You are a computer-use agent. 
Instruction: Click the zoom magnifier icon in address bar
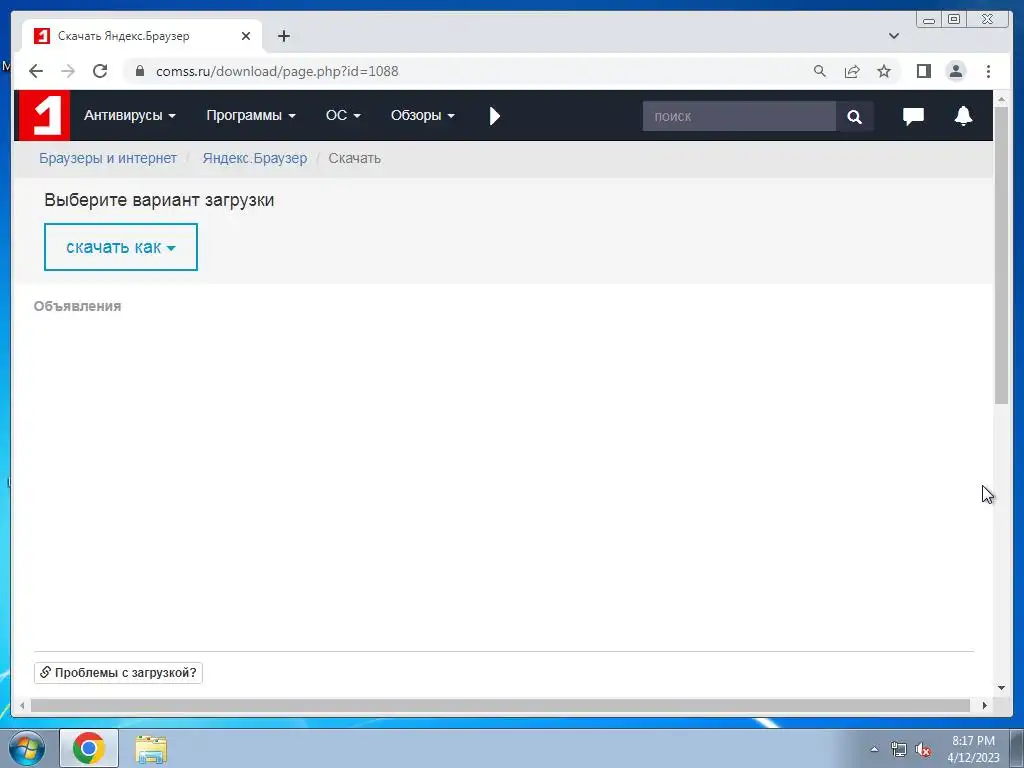[x=820, y=71]
